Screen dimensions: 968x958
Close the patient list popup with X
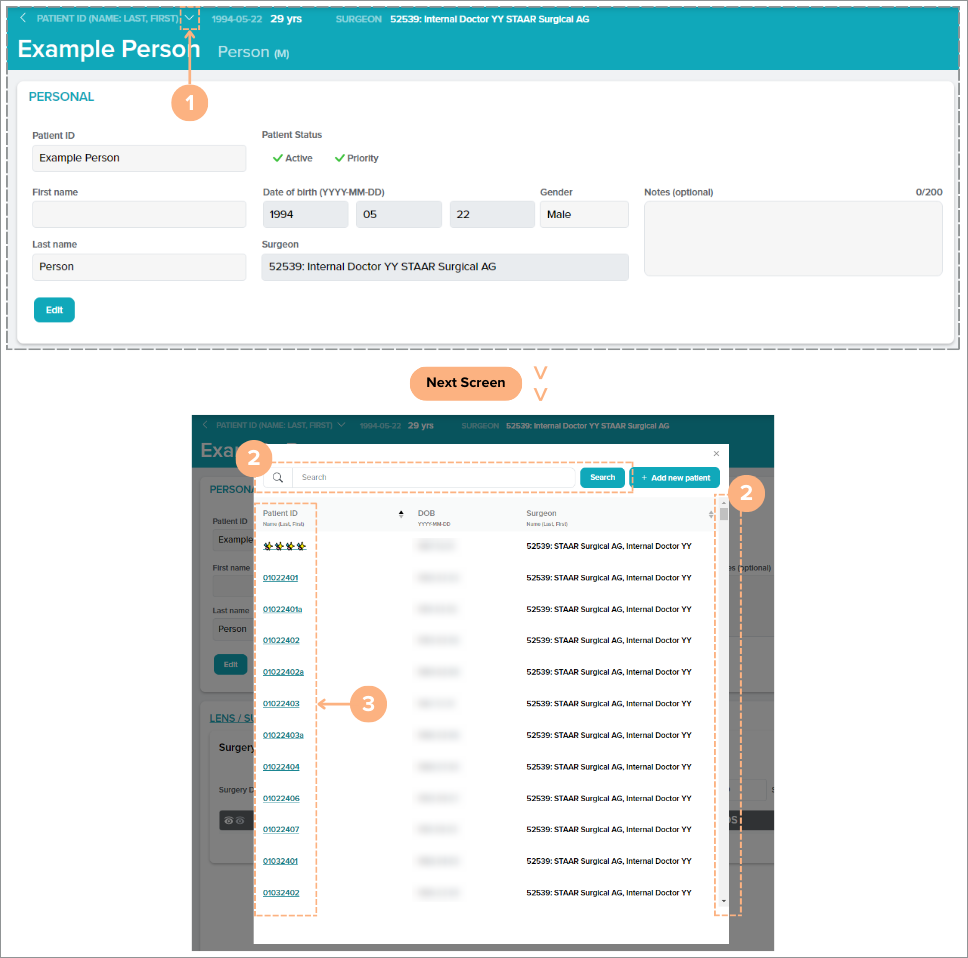(x=716, y=453)
